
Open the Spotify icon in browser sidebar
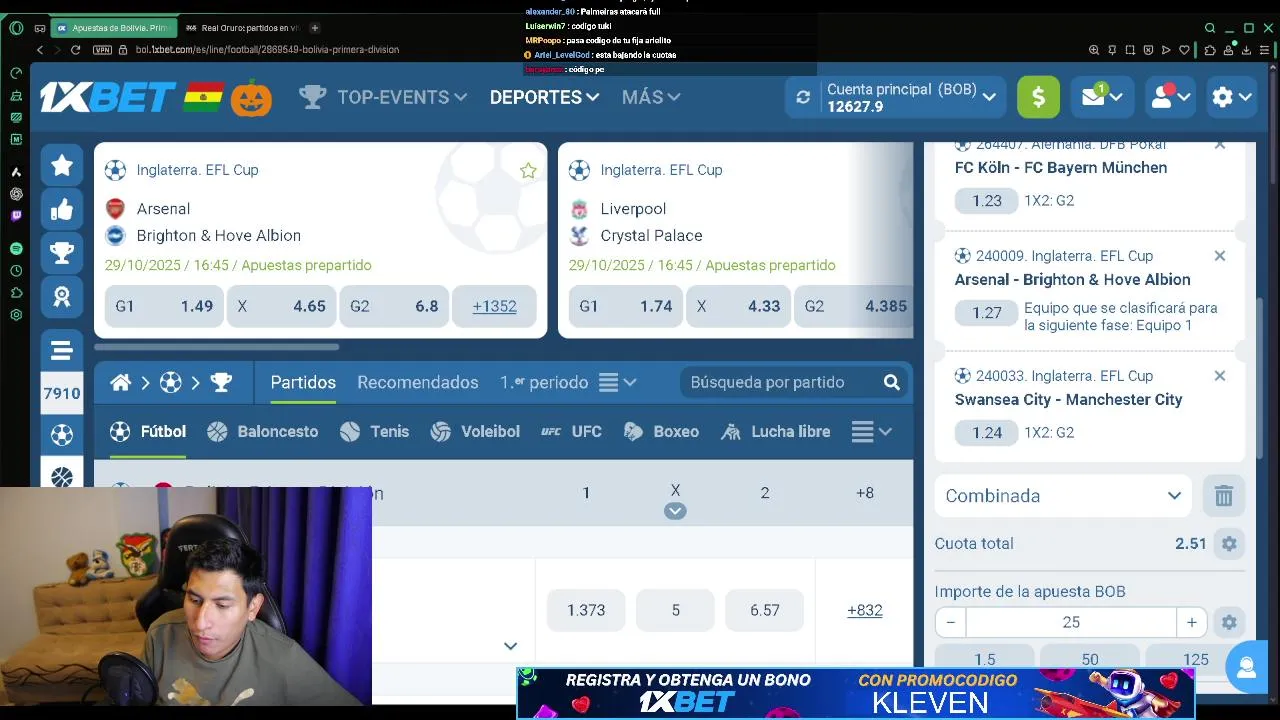pos(16,248)
